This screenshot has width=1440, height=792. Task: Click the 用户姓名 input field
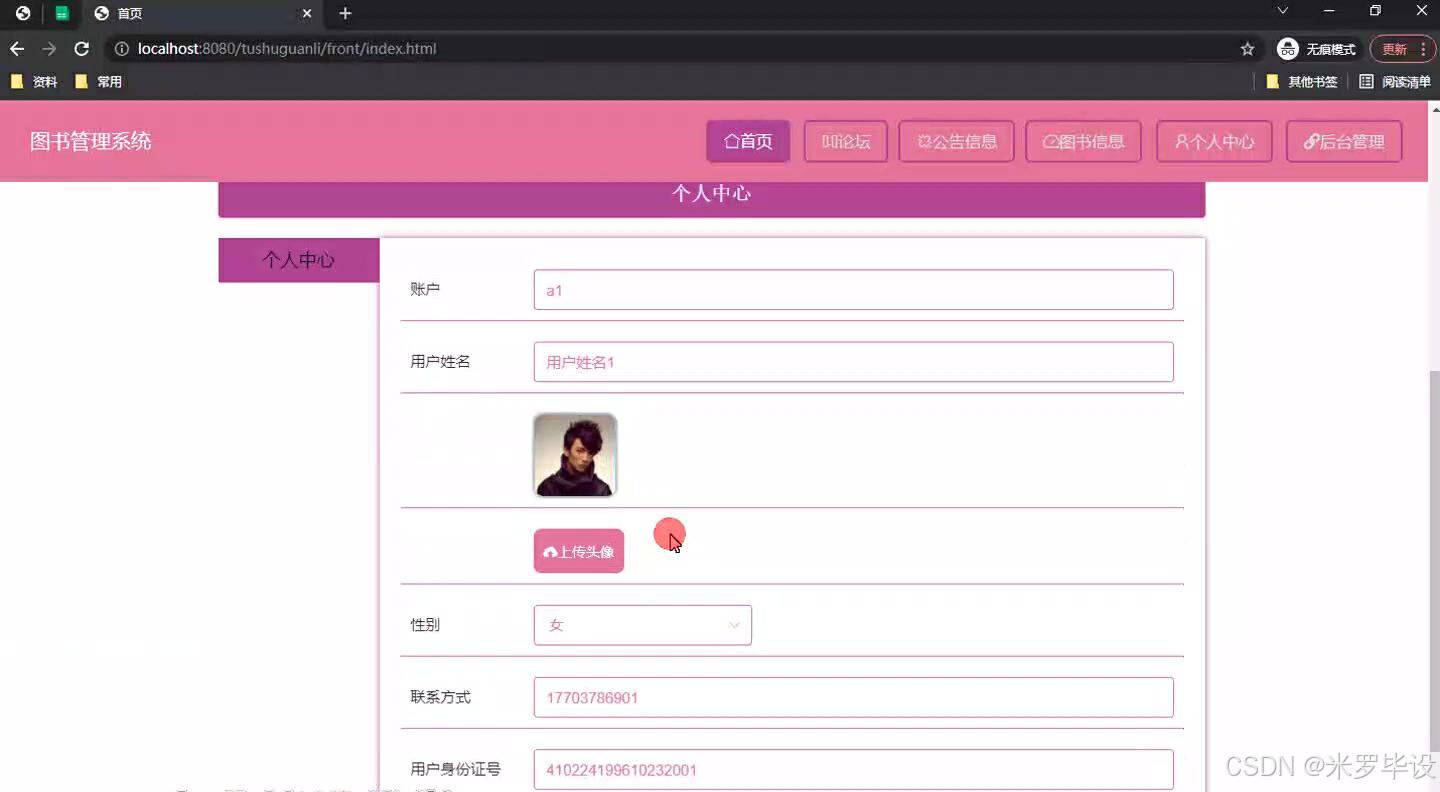pyautogui.click(x=853, y=362)
